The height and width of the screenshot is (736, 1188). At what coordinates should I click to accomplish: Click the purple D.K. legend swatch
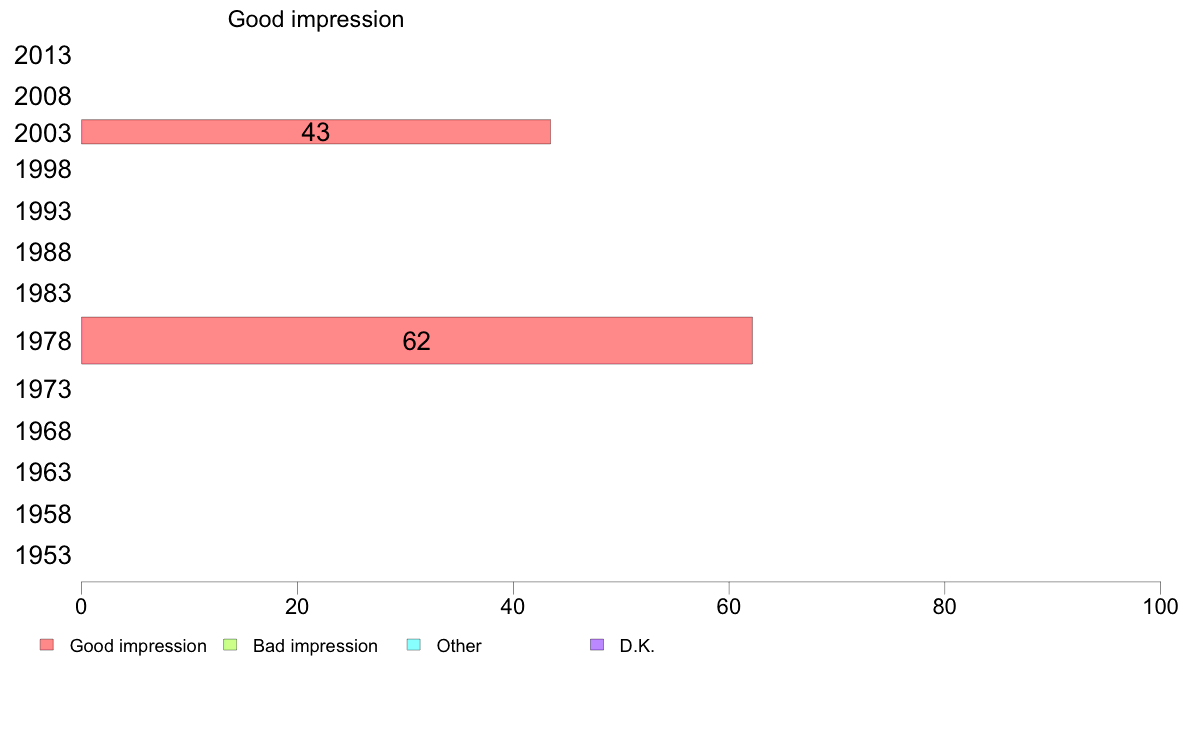[597, 645]
